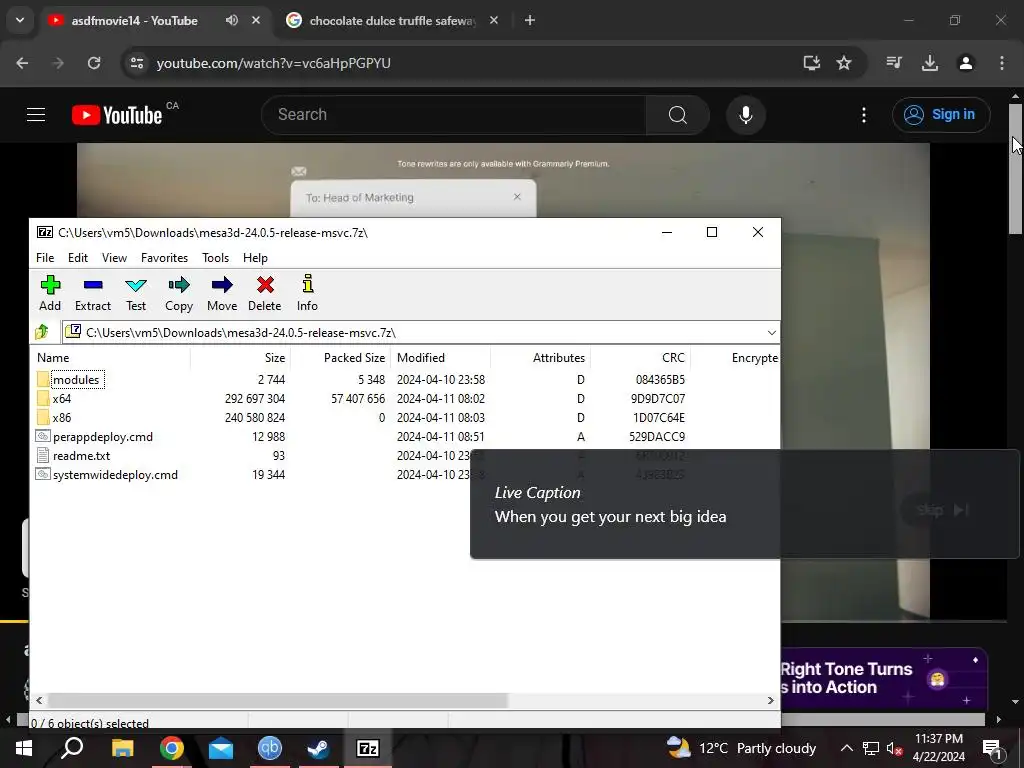Click the YouTube search magnifier button

(678, 115)
